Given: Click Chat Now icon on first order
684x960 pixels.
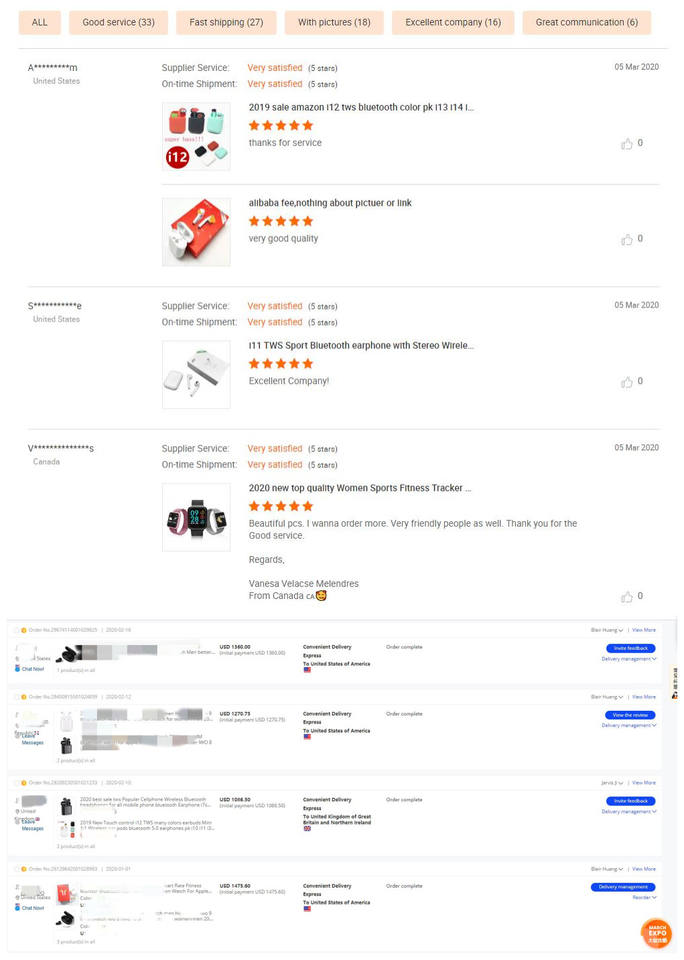Looking at the screenshot, I should pyautogui.click(x=17, y=668).
